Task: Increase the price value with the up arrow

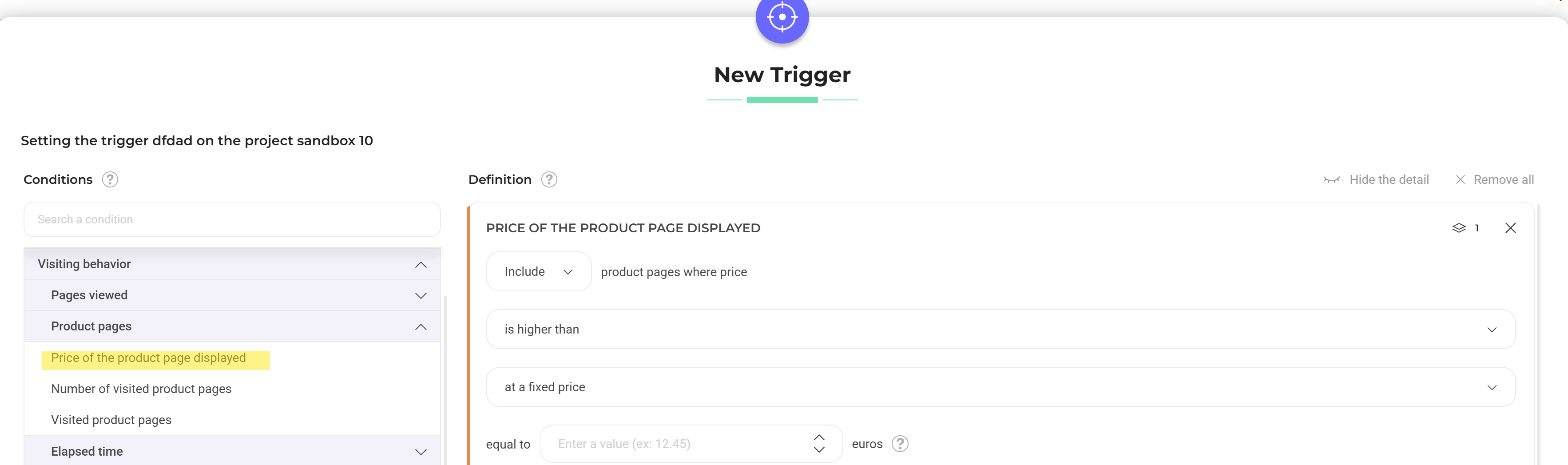Action: pyautogui.click(x=819, y=437)
